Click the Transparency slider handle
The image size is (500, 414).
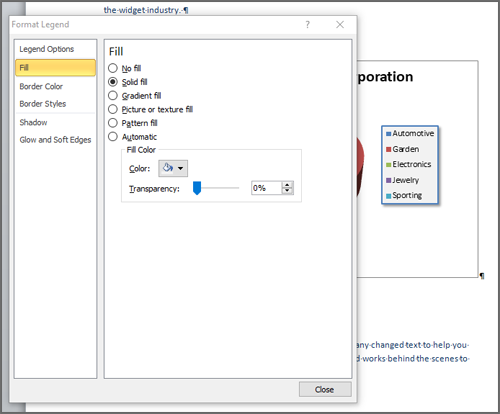click(x=197, y=188)
